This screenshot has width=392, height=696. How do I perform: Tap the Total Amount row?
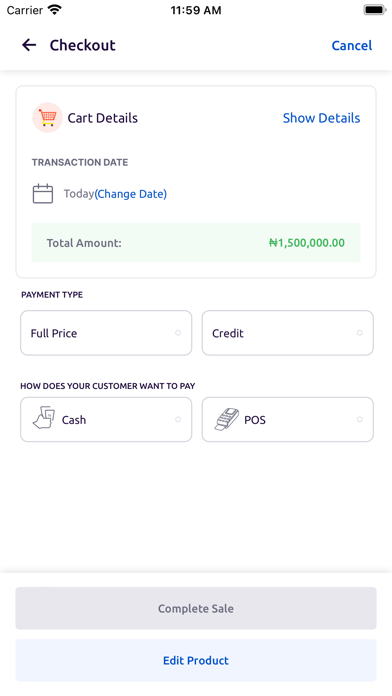(x=196, y=242)
